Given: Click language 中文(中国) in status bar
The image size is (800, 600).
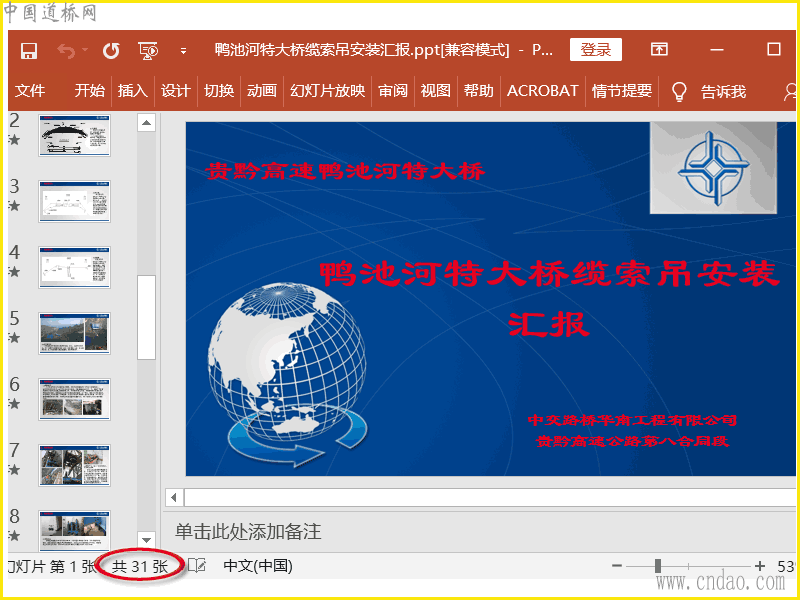Looking at the screenshot, I should (x=258, y=566).
